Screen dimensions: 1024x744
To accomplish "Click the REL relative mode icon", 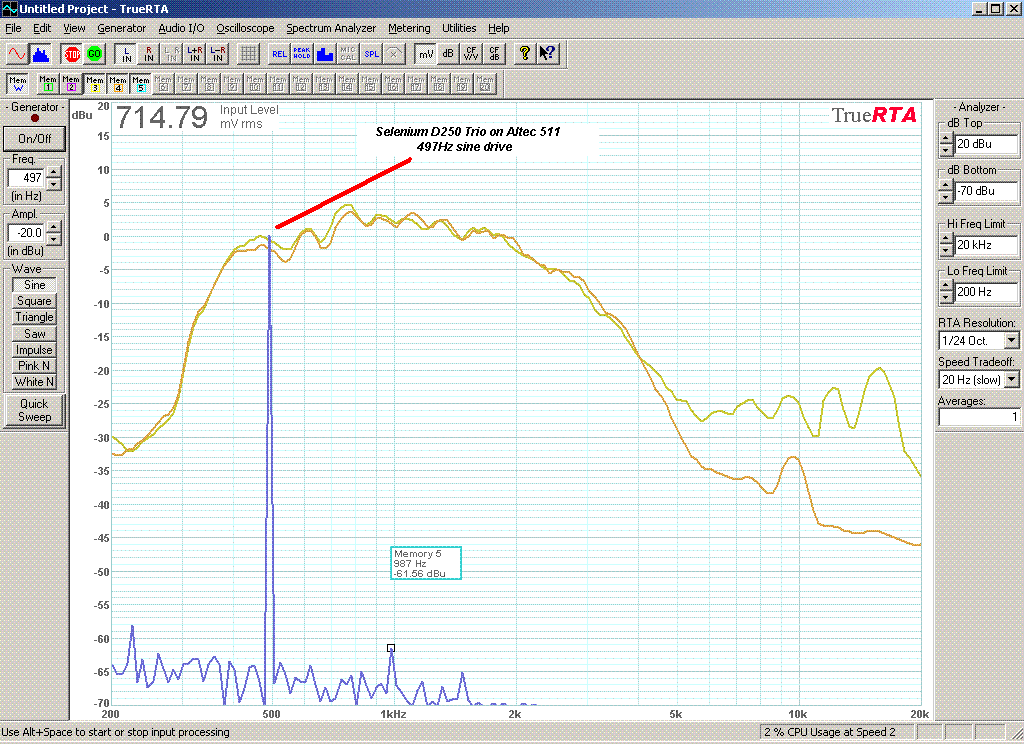I will coord(279,54).
